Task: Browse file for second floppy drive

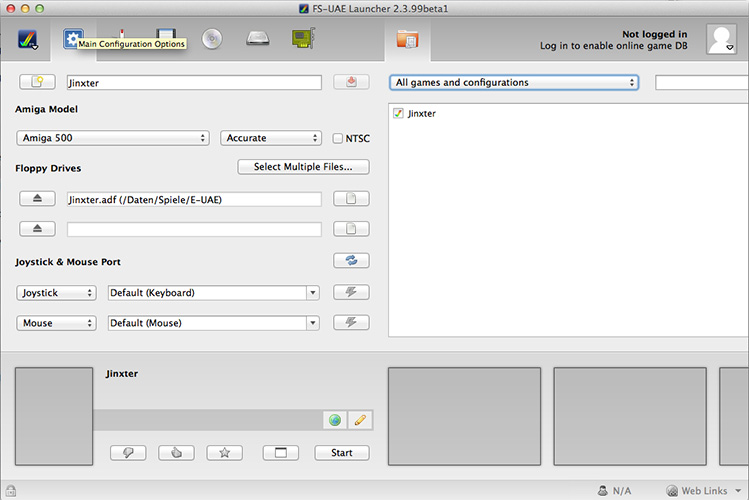Action: 351,229
